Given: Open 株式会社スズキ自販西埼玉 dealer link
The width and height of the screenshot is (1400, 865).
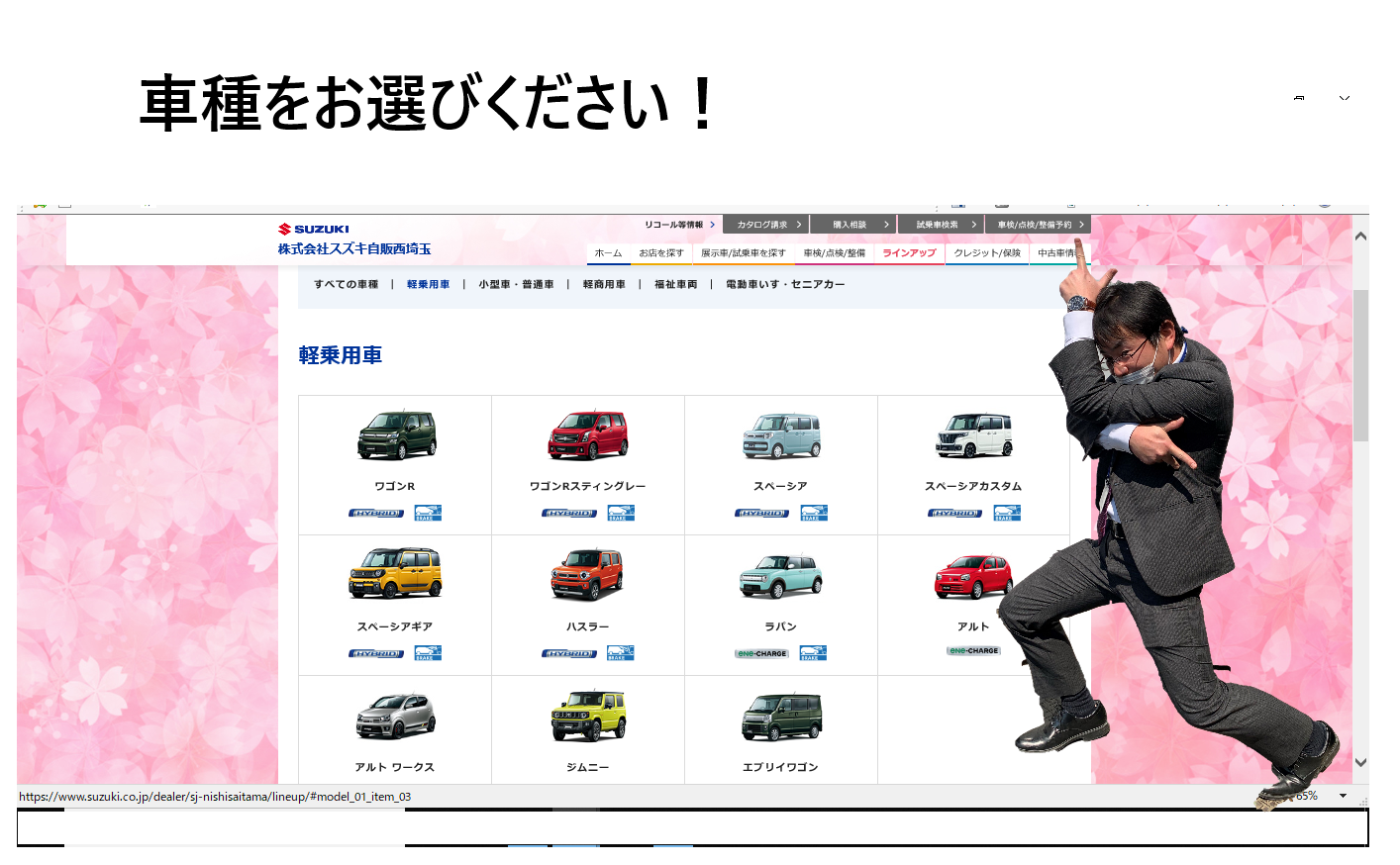Looking at the screenshot, I should tap(354, 248).
